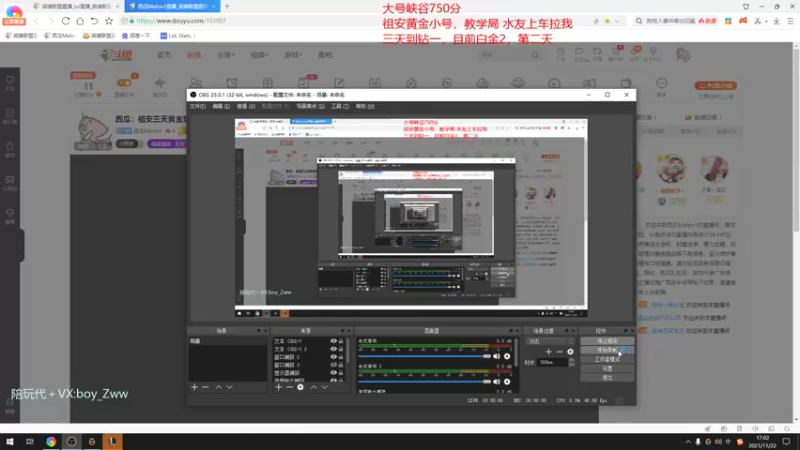
Task: Switch to the first browser tab
Action: coord(75,6)
